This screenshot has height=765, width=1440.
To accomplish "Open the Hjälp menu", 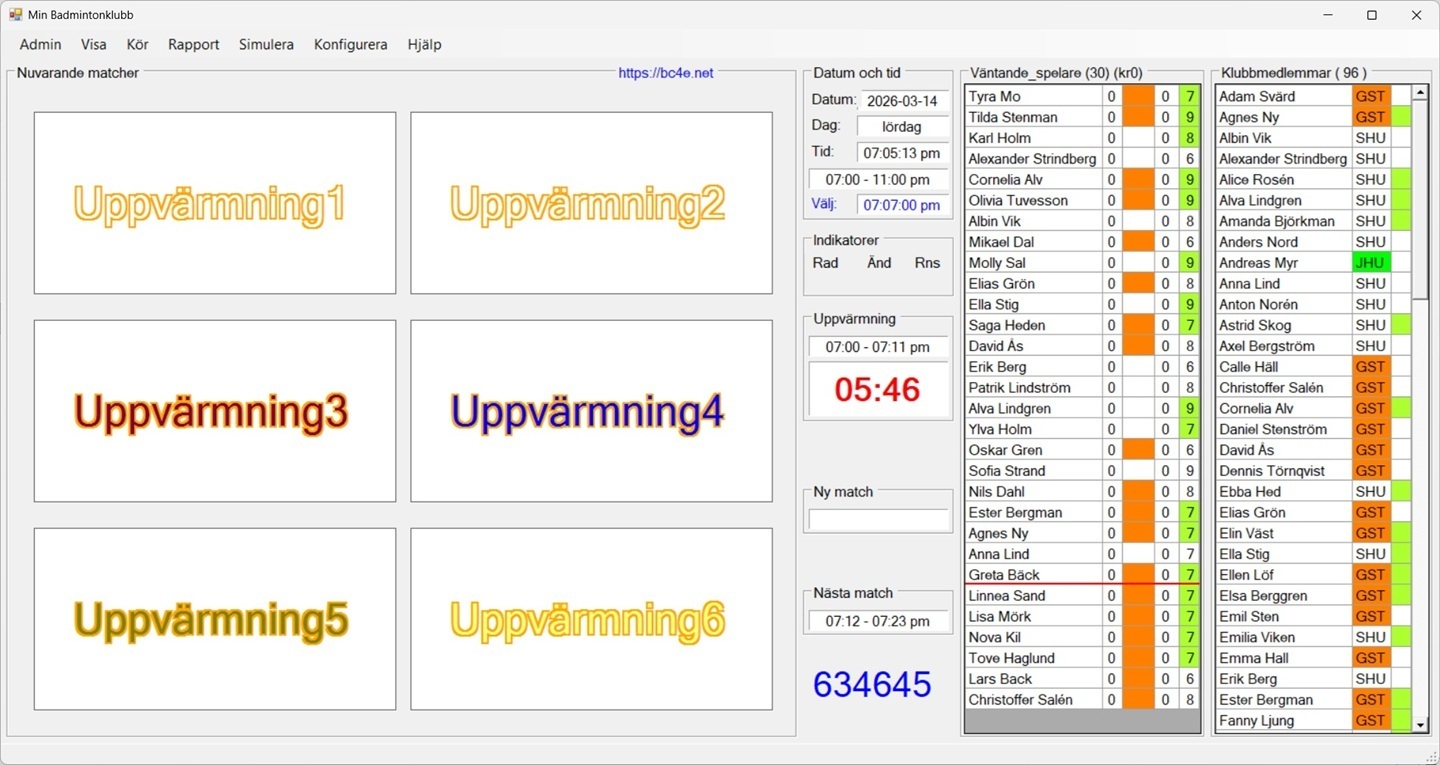I will [425, 44].
